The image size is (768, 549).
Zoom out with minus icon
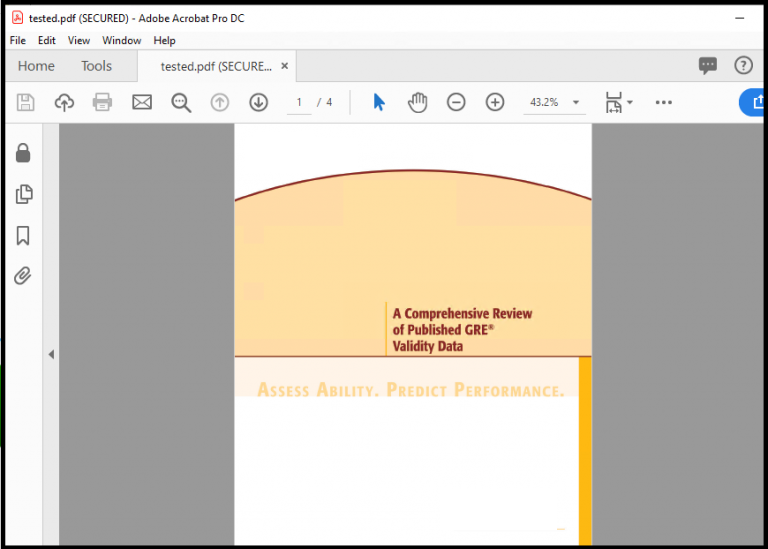point(456,102)
